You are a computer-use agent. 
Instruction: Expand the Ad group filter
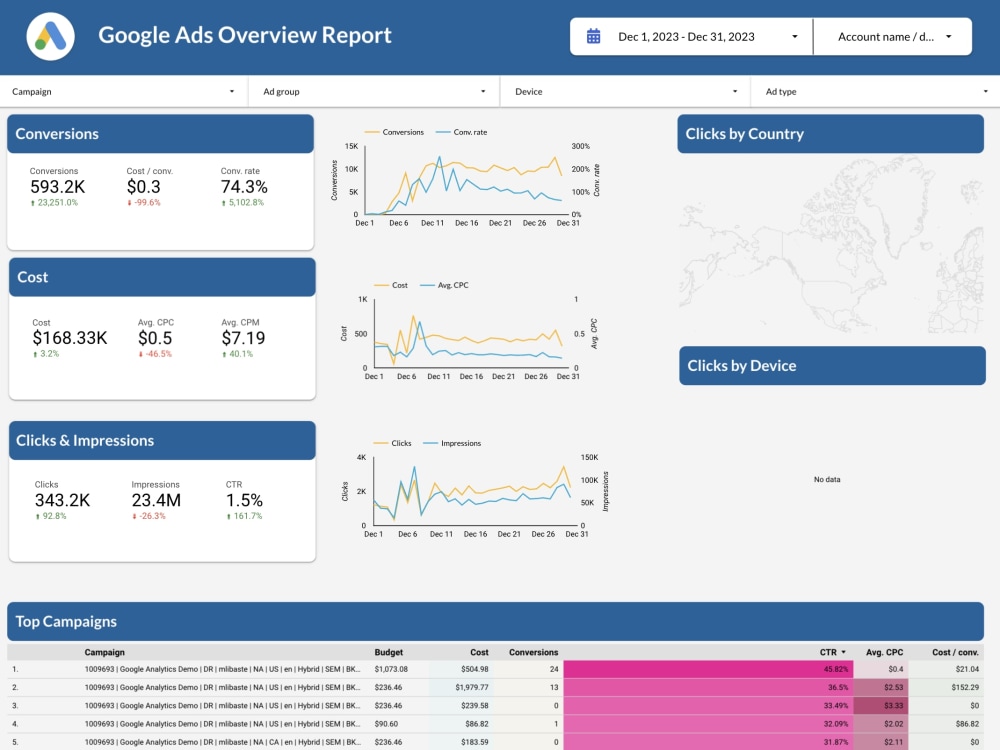(374, 91)
